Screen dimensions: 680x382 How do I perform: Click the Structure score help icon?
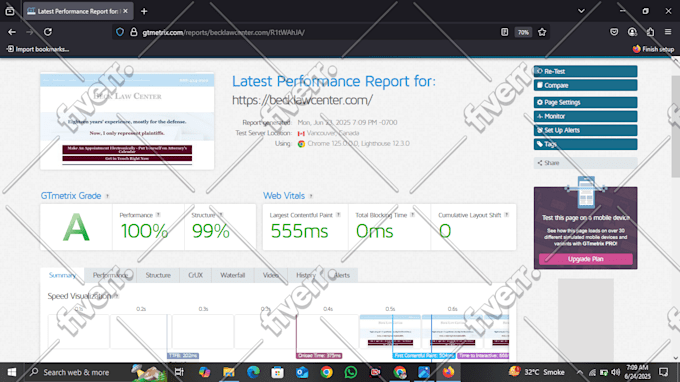(x=220, y=215)
